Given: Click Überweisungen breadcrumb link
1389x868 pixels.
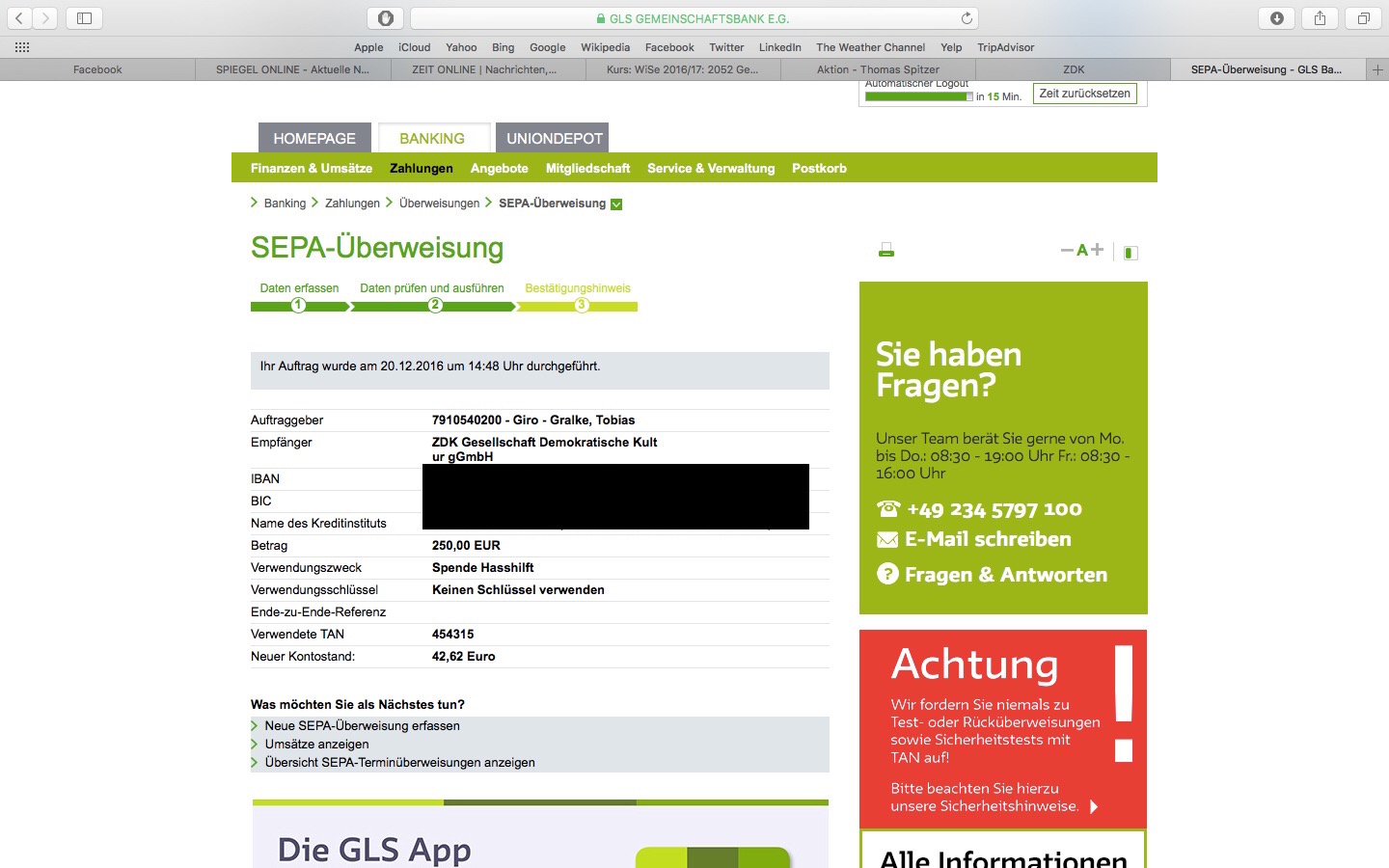Looking at the screenshot, I should (x=439, y=203).
